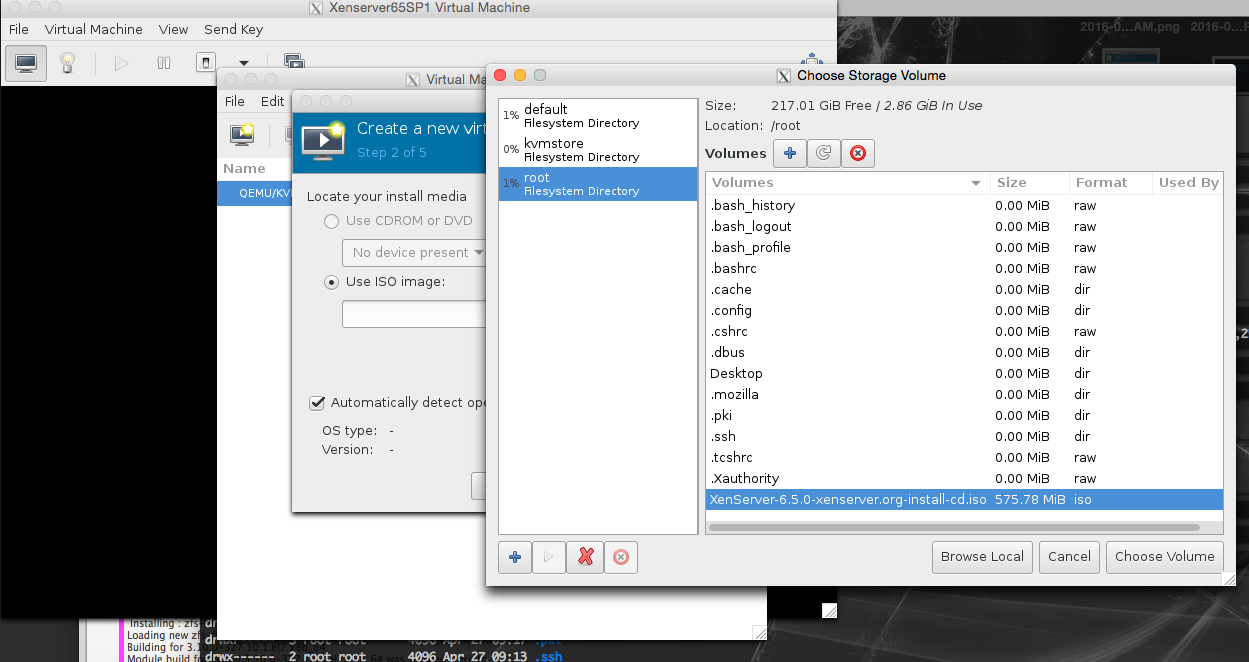
Task: Click the Refresh volume list icon
Action: [x=823, y=153]
